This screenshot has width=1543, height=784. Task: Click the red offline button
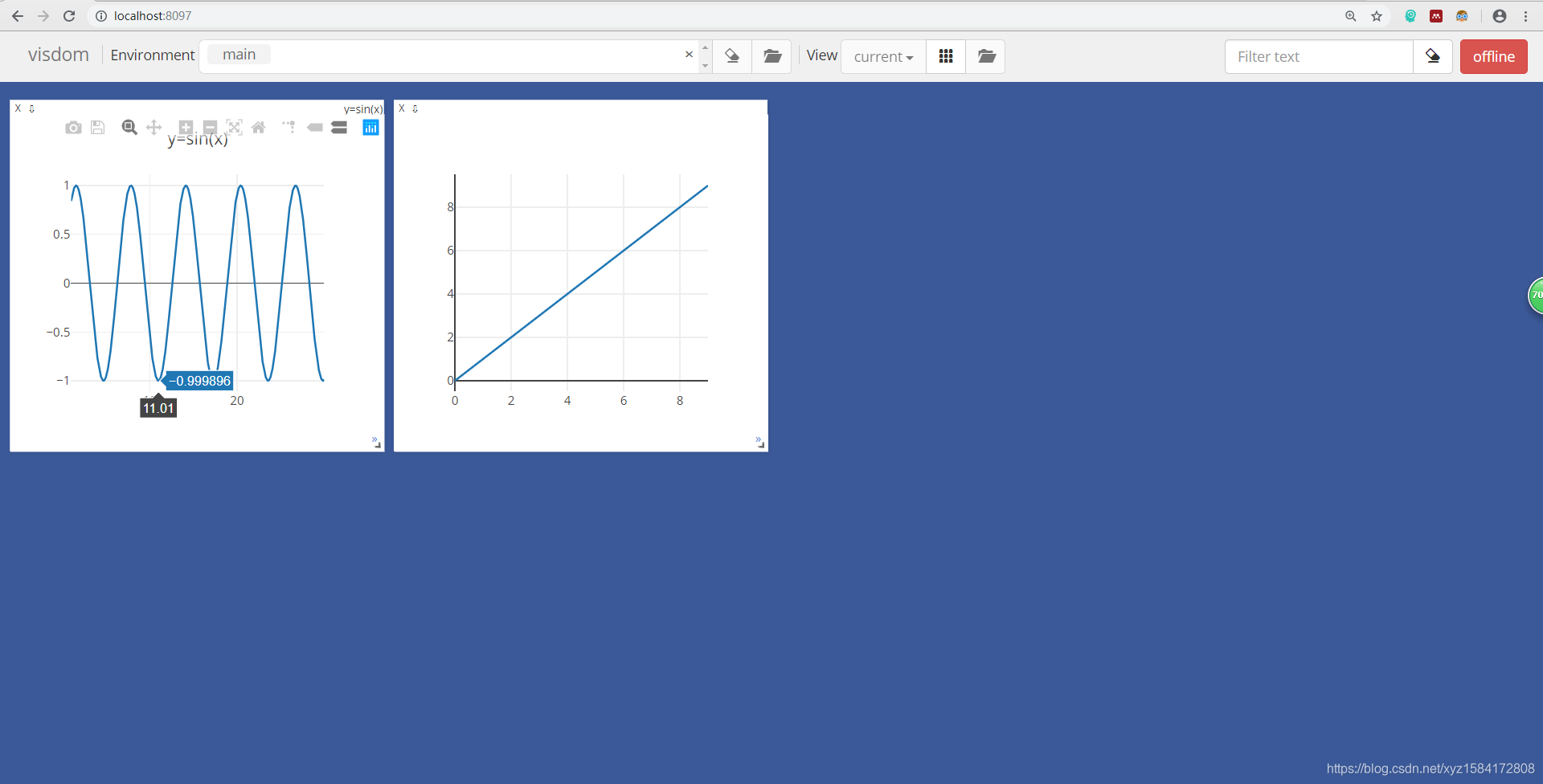pyautogui.click(x=1494, y=56)
